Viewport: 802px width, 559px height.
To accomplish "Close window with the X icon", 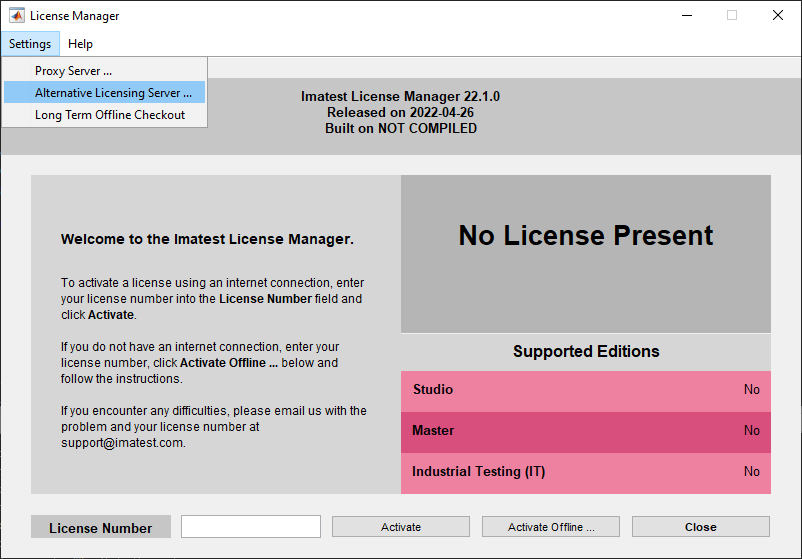I will [x=777, y=15].
